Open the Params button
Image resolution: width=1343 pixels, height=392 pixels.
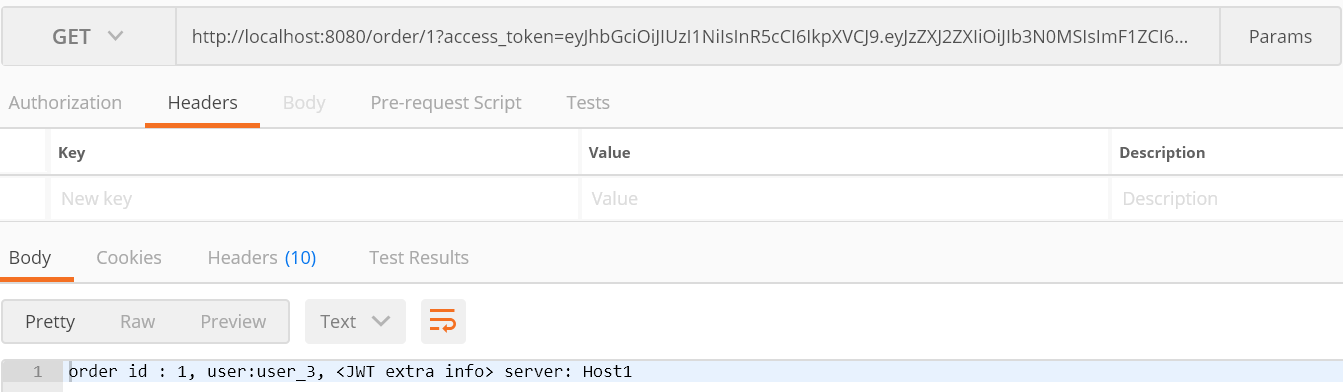(x=1280, y=37)
